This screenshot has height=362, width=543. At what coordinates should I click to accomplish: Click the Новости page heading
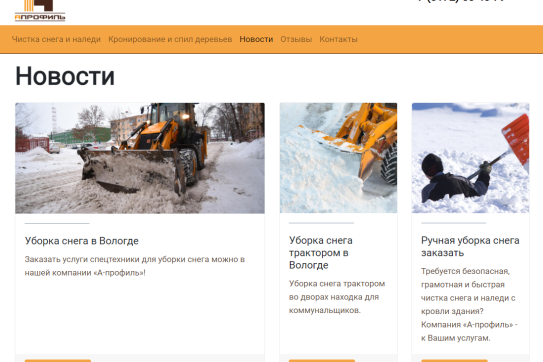click(65, 76)
